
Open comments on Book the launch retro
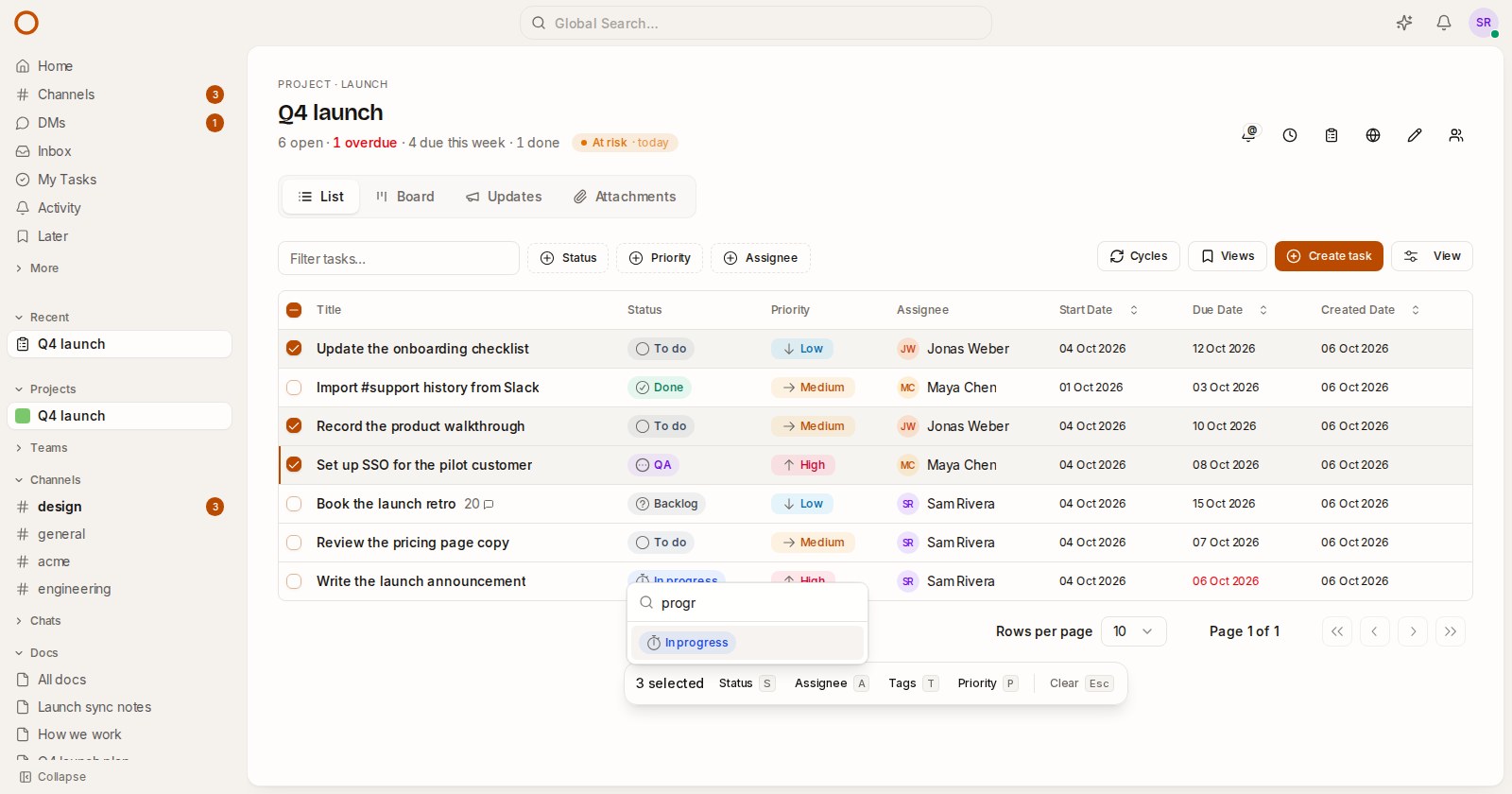click(x=479, y=504)
